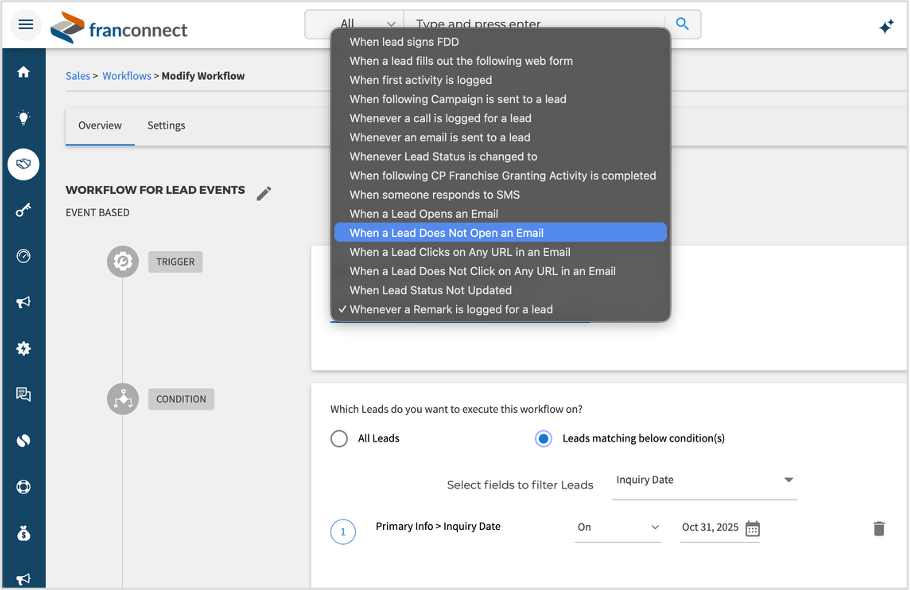Open the Overview tab

pos(100,126)
